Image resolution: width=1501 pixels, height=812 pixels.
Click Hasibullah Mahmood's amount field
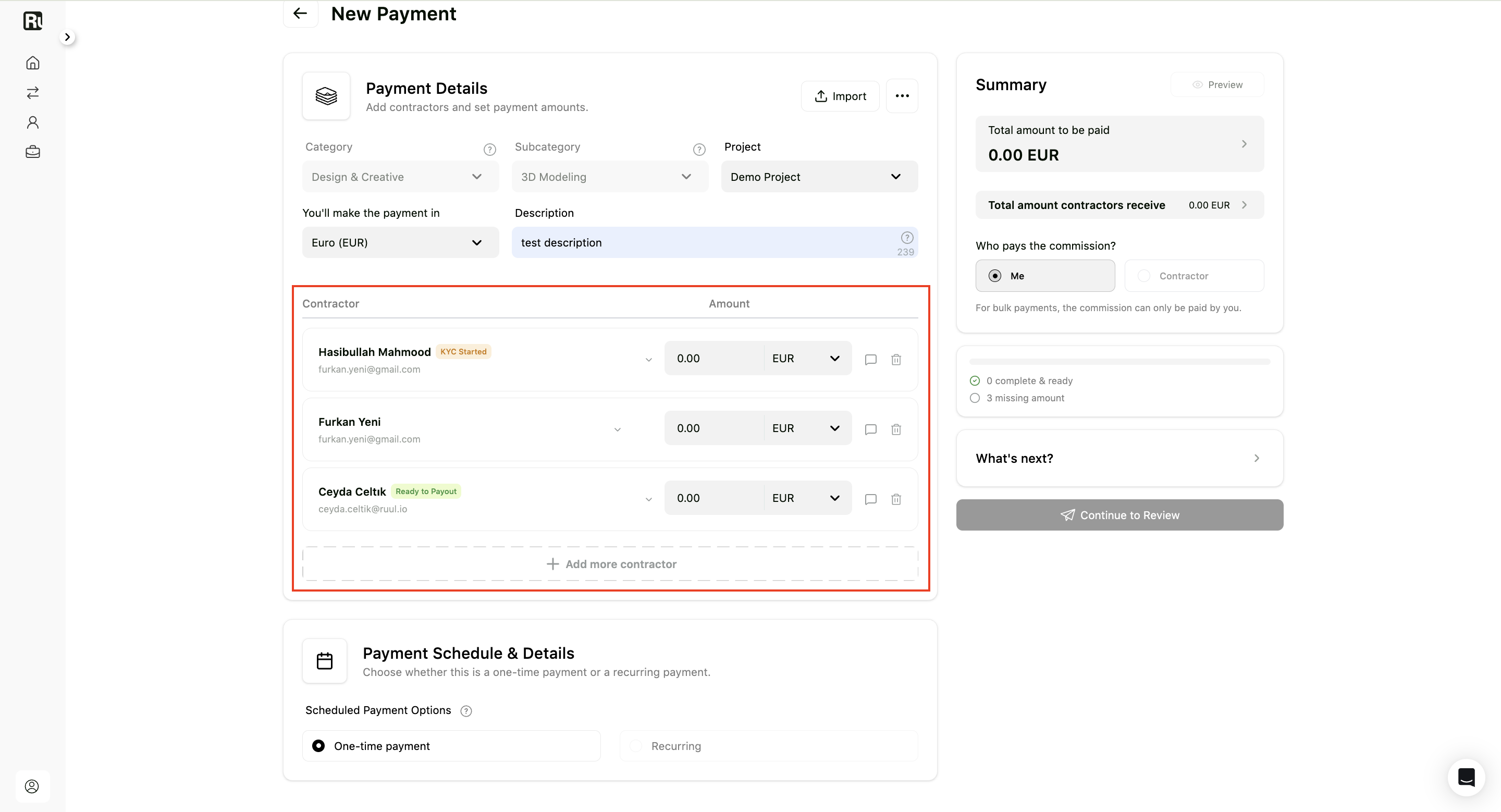pyautogui.click(x=714, y=358)
